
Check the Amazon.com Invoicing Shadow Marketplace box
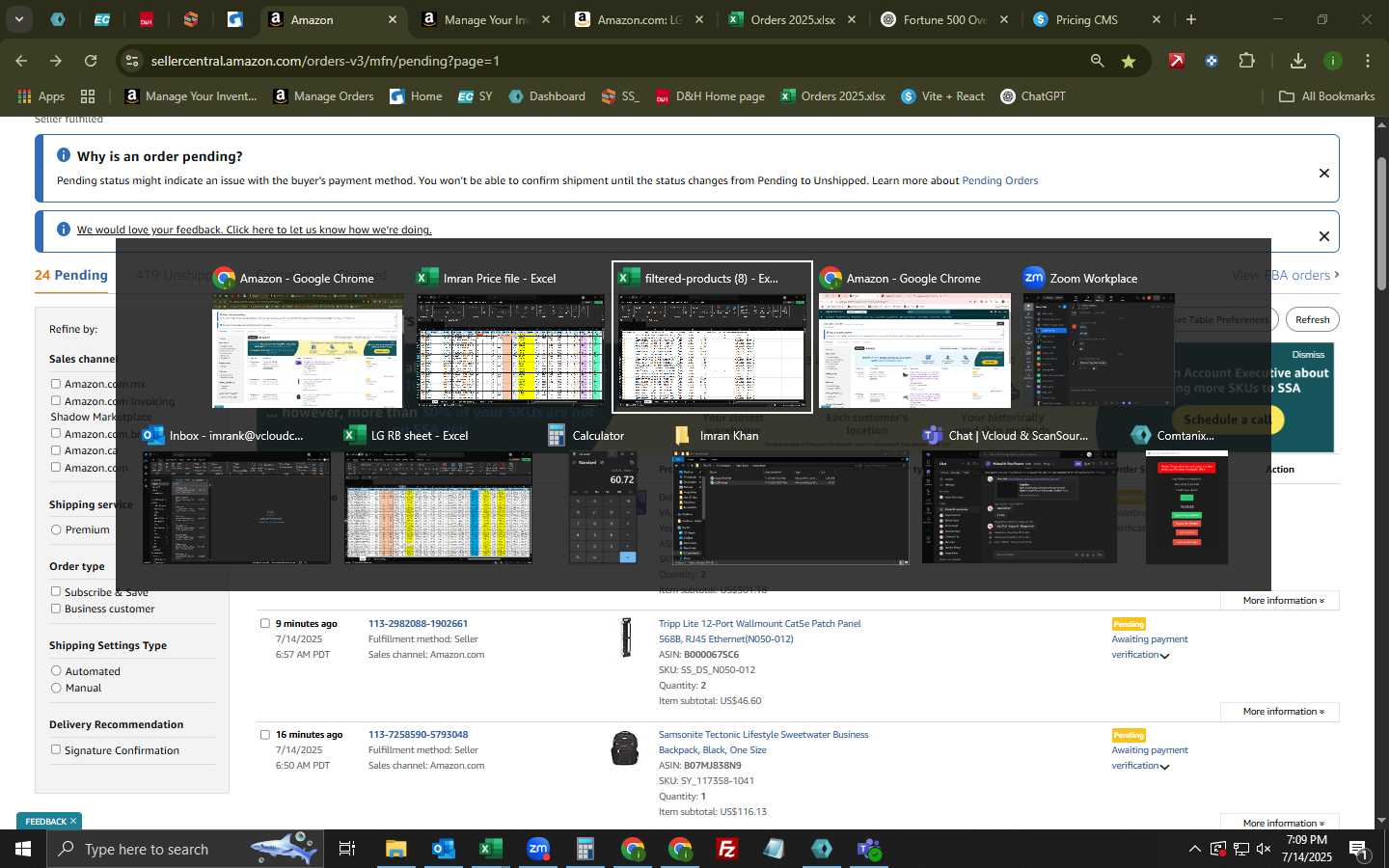(56, 400)
